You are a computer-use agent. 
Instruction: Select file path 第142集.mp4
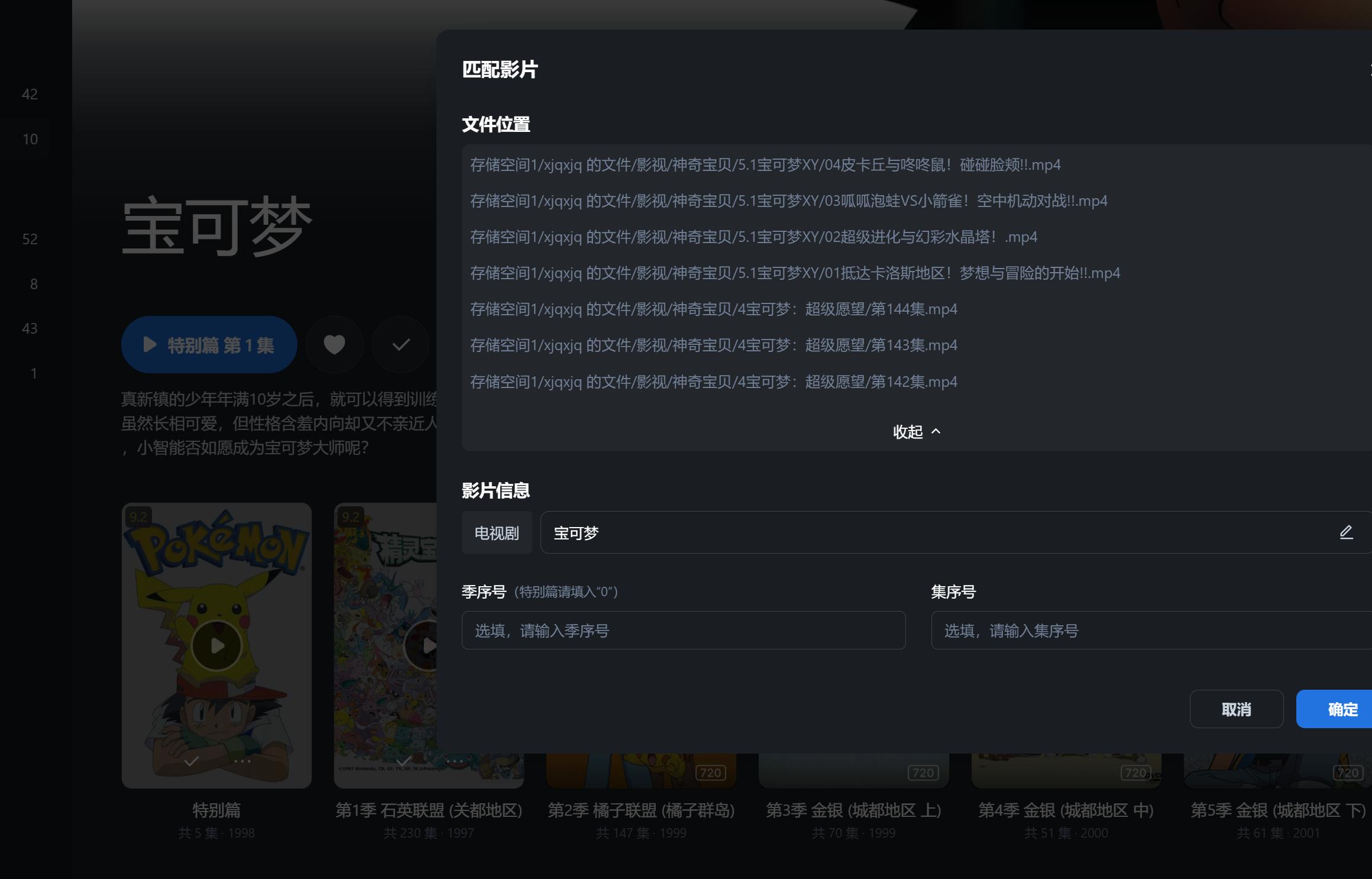(713, 382)
